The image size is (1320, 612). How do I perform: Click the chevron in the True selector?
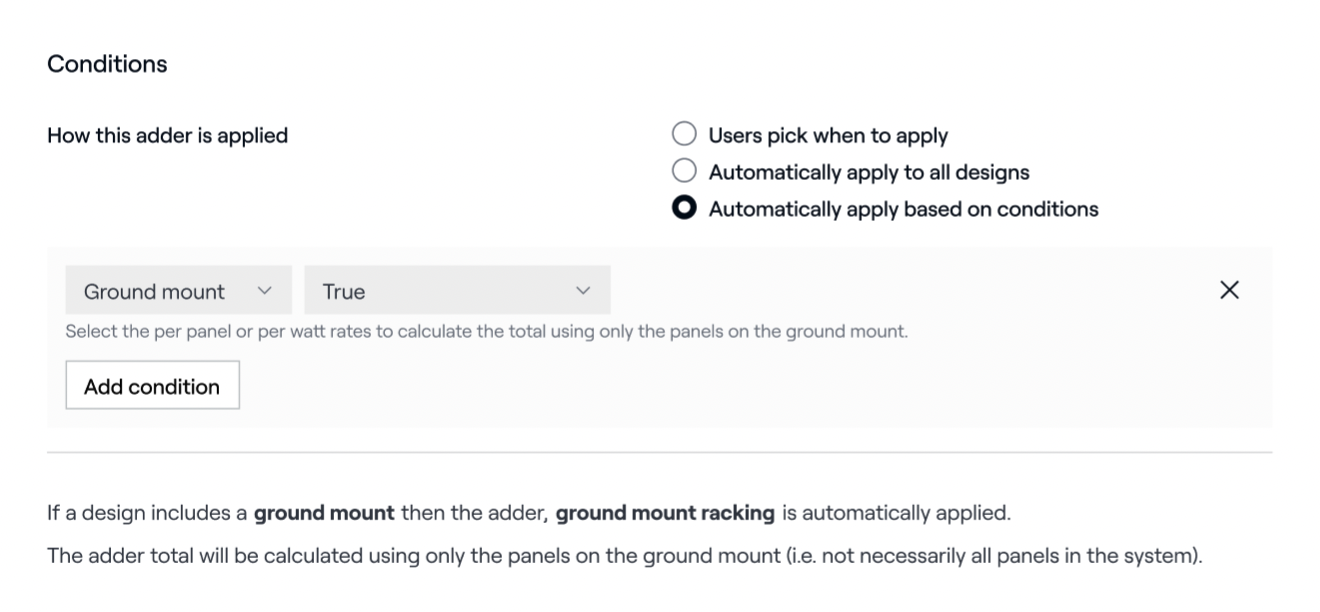(583, 291)
